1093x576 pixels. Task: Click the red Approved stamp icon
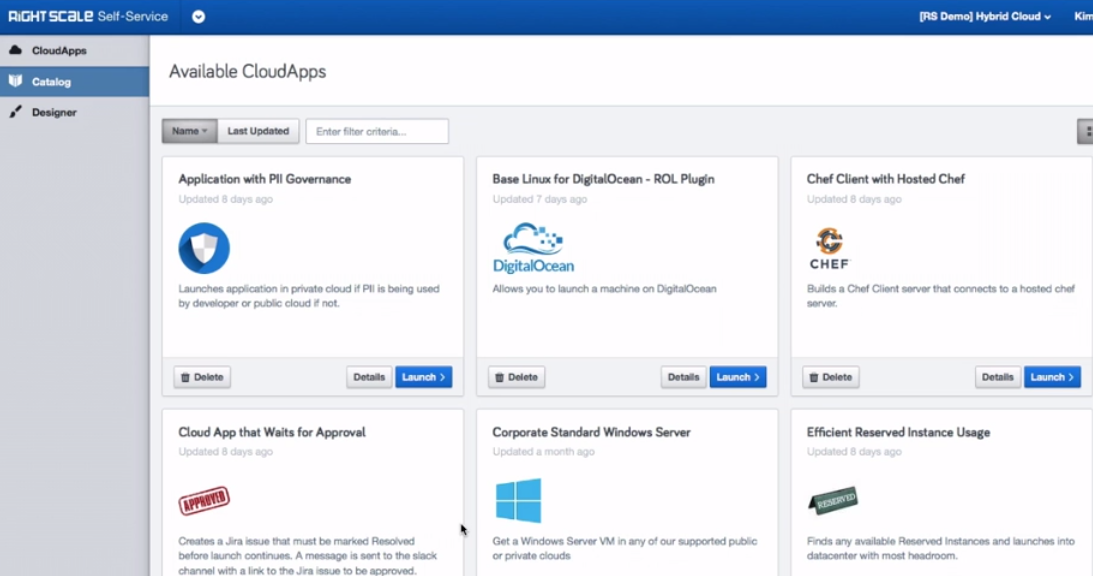tap(204, 500)
